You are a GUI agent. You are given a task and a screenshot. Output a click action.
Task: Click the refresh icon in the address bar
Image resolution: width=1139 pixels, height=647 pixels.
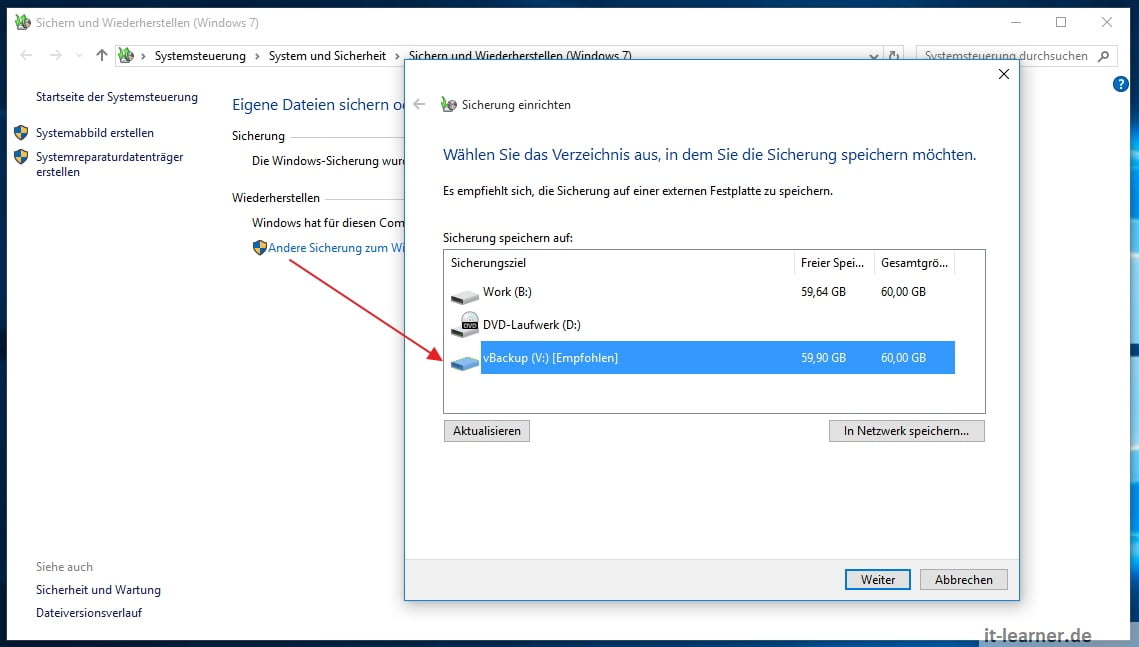click(x=895, y=55)
